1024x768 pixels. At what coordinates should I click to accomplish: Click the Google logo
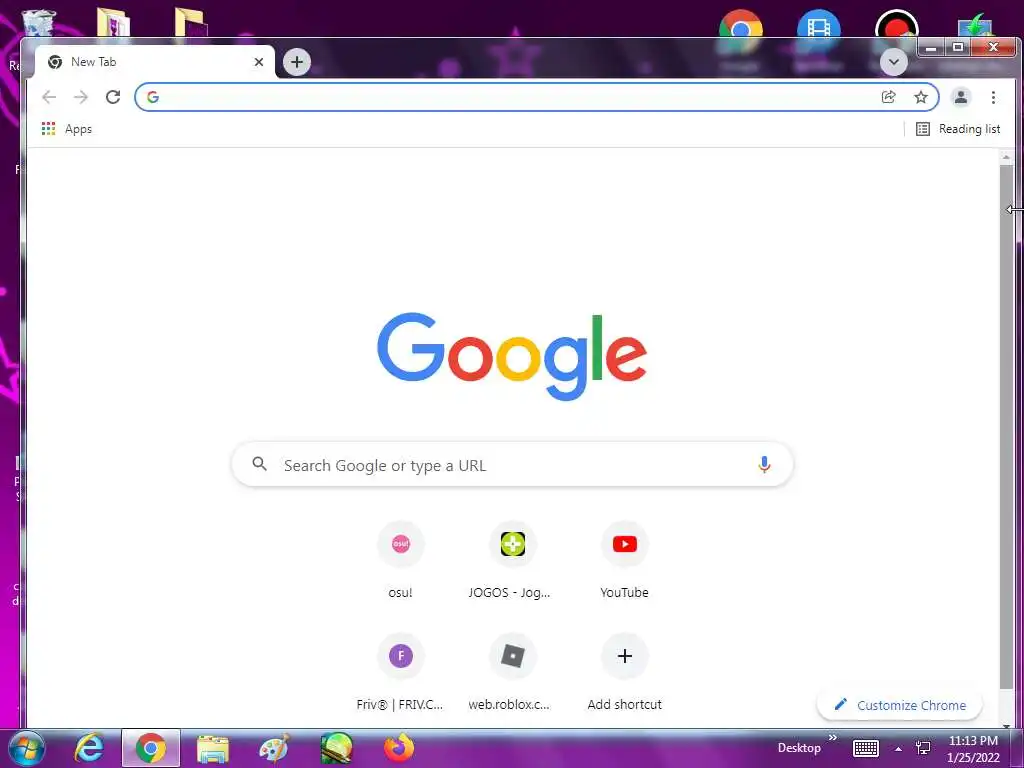pyautogui.click(x=512, y=356)
